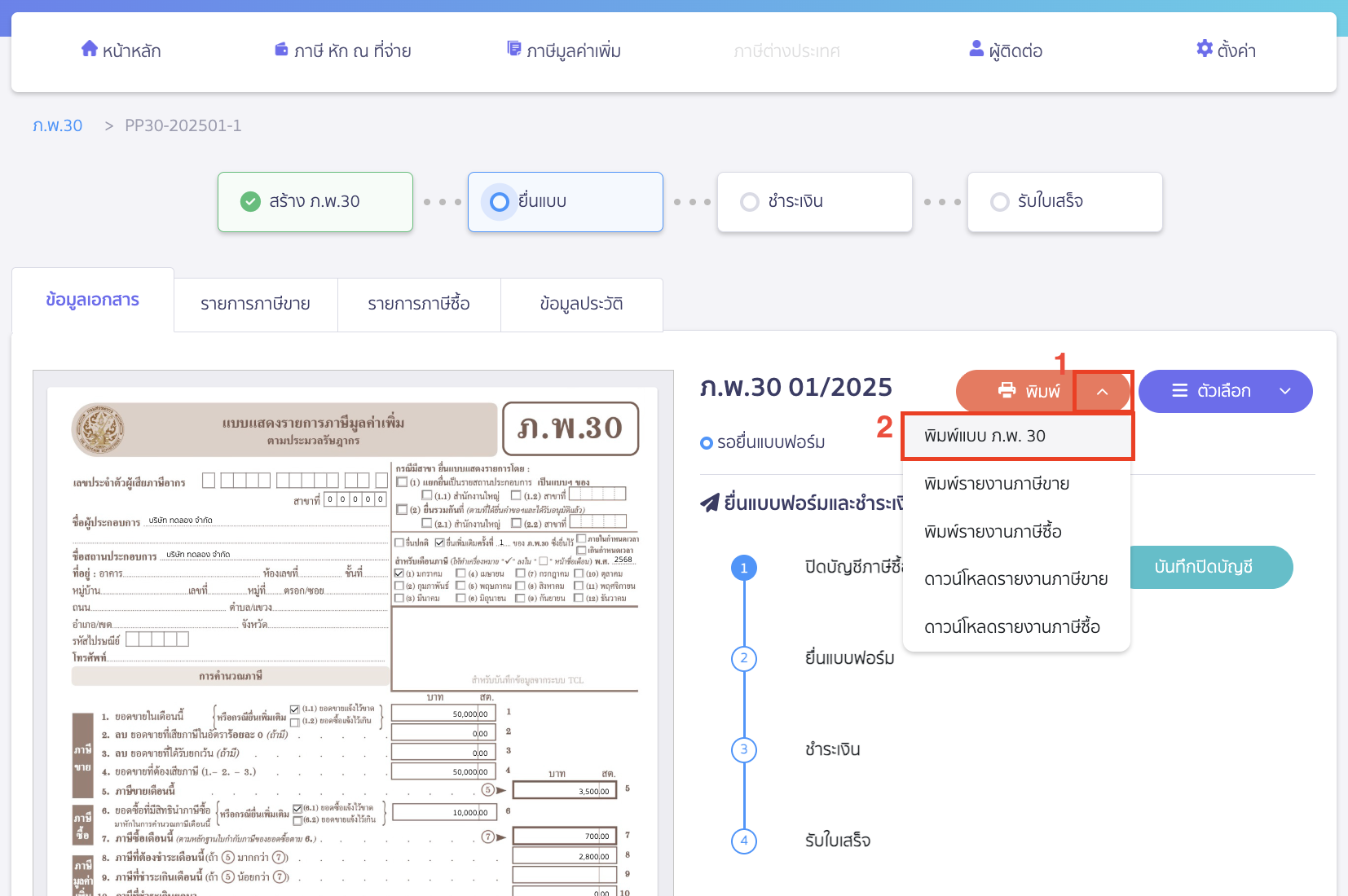Click the รอยื่นแบบฟอร์ม status radio indicator

pos(706,442)
